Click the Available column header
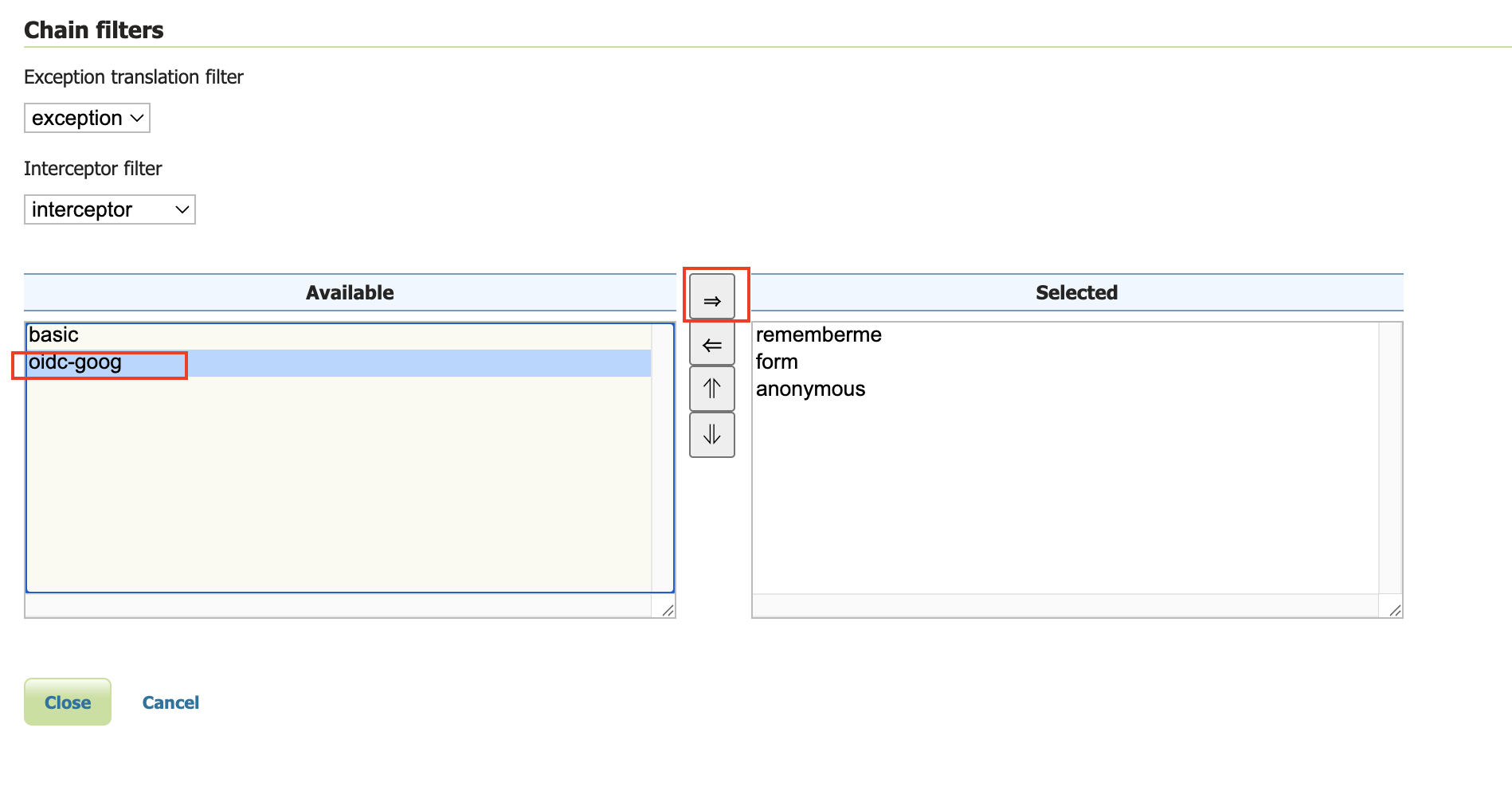Viewport: 1512px width, 798px height. click(x=350, y=292)
